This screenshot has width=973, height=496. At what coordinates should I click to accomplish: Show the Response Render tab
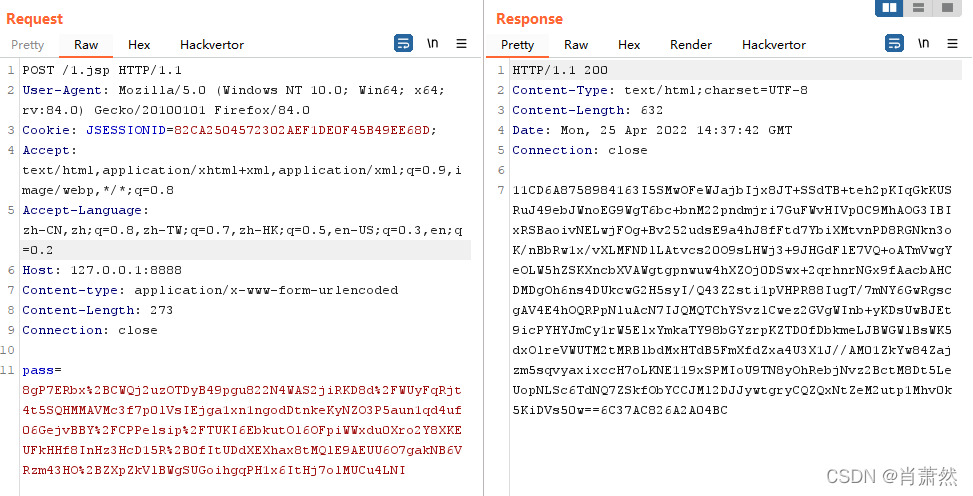click(x=691, y=45)
